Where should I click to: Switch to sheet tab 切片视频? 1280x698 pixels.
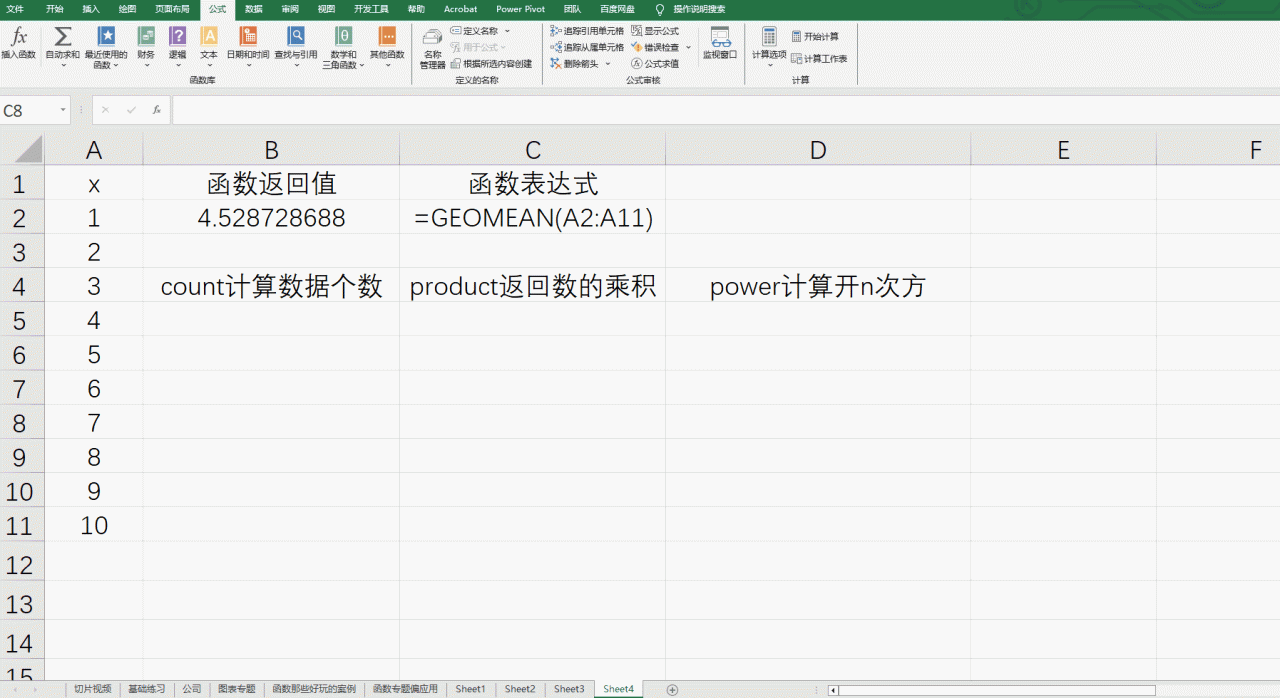(x=92, y=689)
